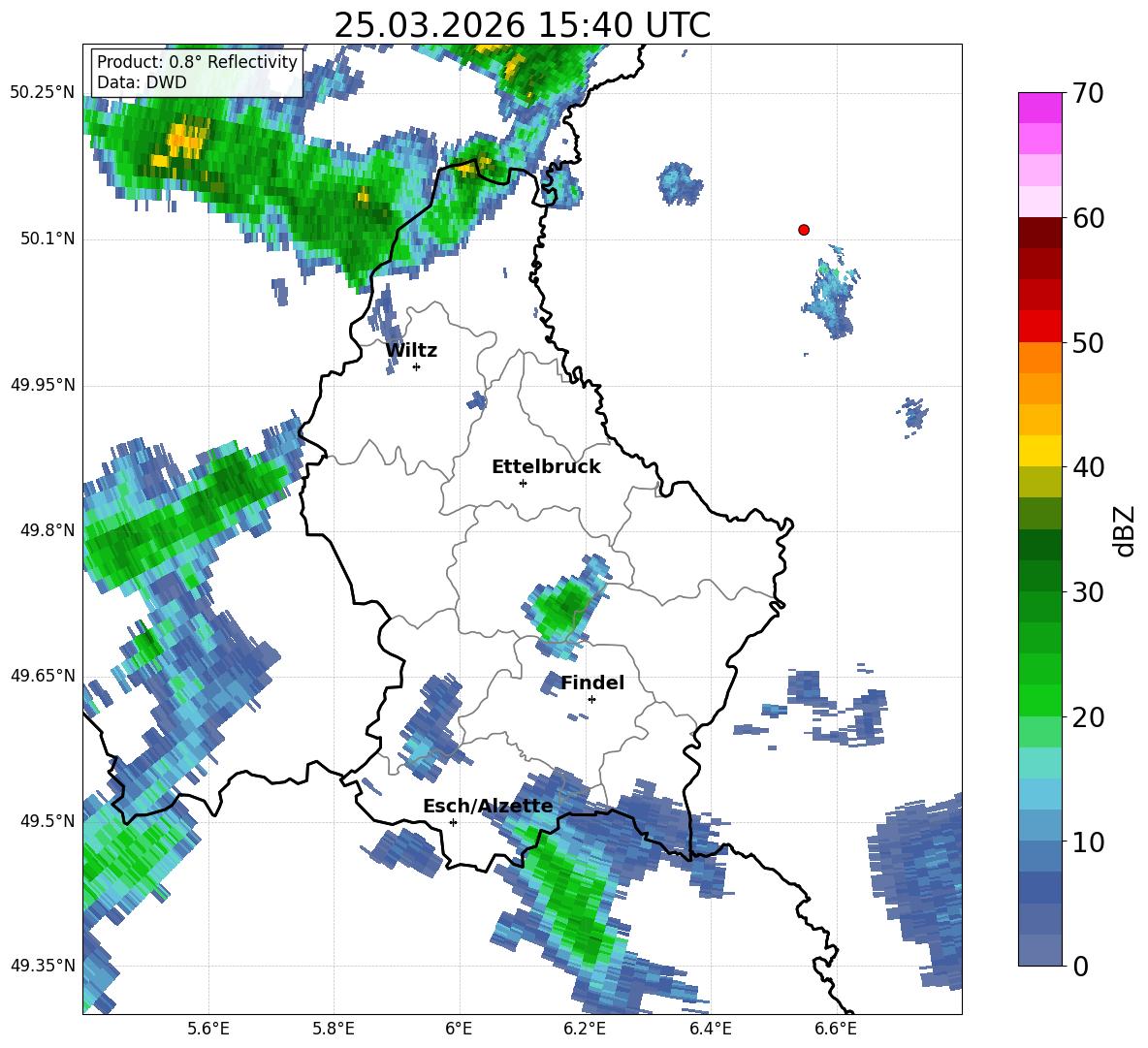Click the colorbar tick label 70
This screenshot has width=1148, height=1048.
click(x=1088, y=93)
